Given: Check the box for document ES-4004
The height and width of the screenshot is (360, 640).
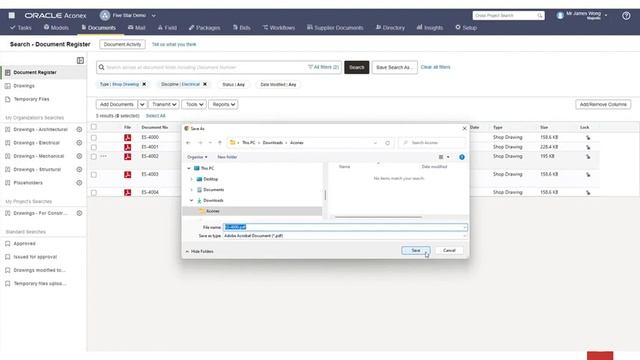Looking at the screenshot, I should click(94, 192).
